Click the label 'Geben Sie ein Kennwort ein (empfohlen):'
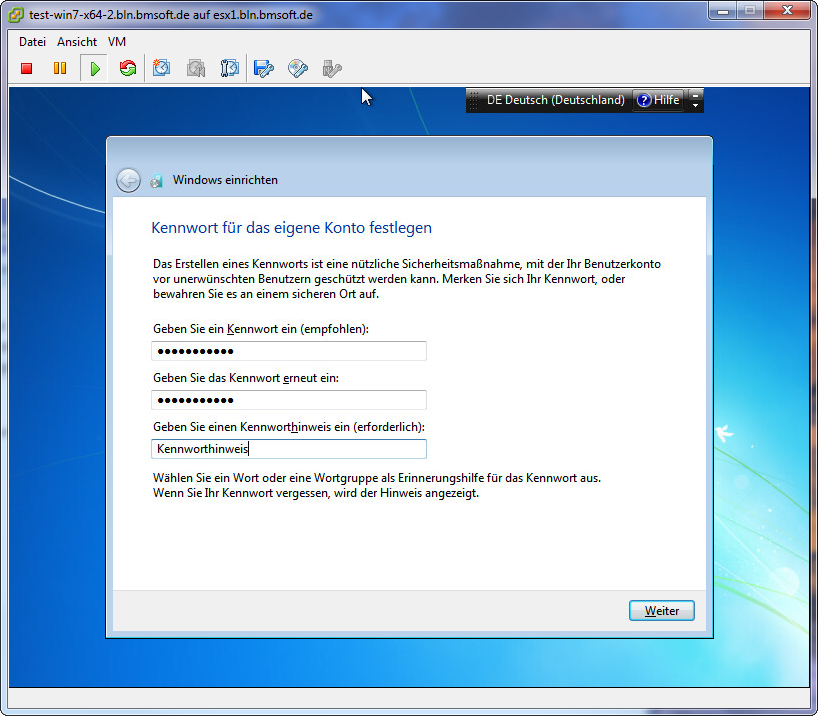The image size is (818, 716). (x=261, y=329)
